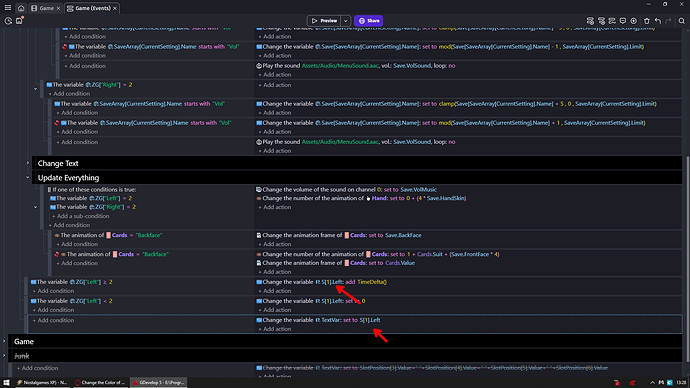690x388 pixels.
Task: Switch to 'Change the Color of' taskbar window
Action: [x=100, y=383]
